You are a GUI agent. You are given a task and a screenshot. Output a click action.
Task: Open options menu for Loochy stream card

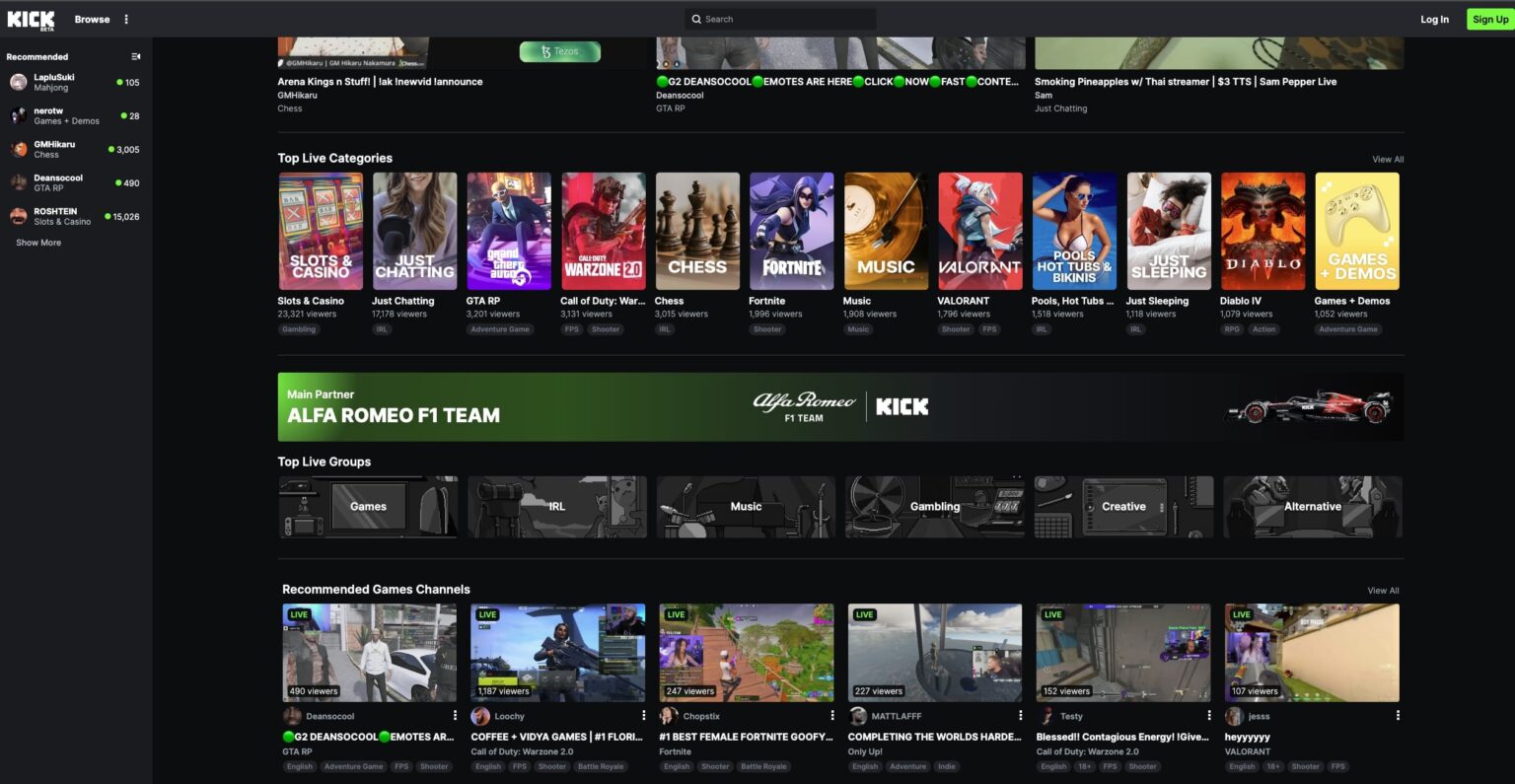click(643, 715)
